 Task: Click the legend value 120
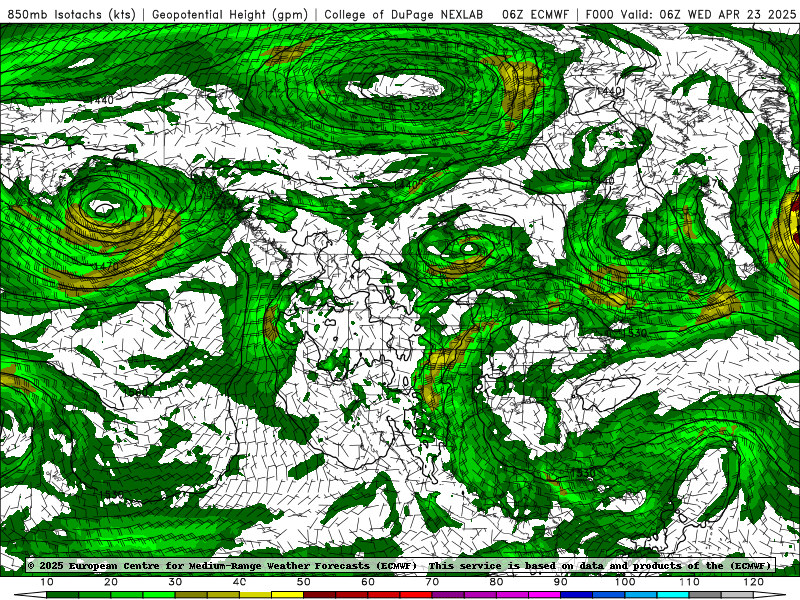coord(754,582)
